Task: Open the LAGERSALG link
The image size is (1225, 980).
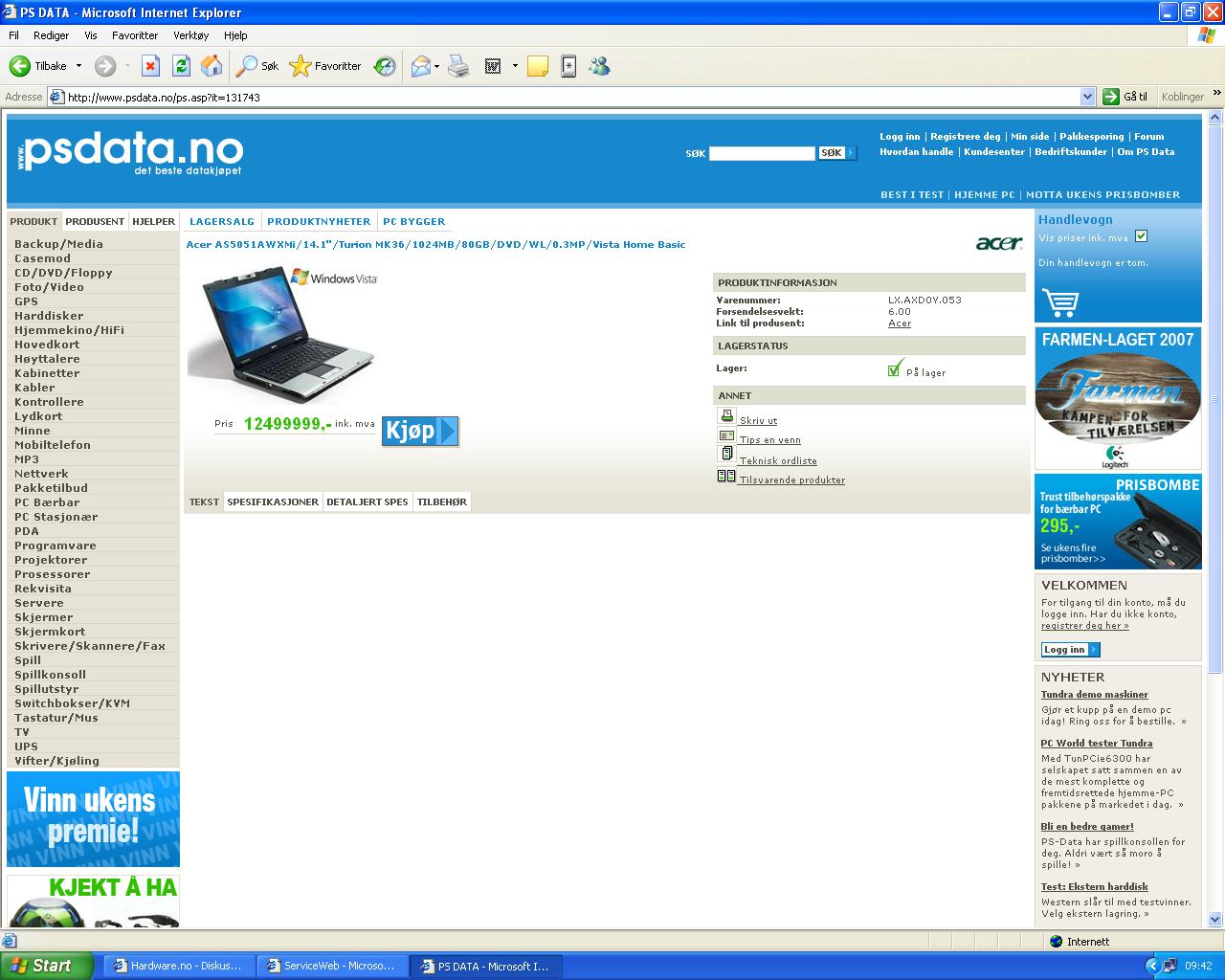Action: point(222,221)
